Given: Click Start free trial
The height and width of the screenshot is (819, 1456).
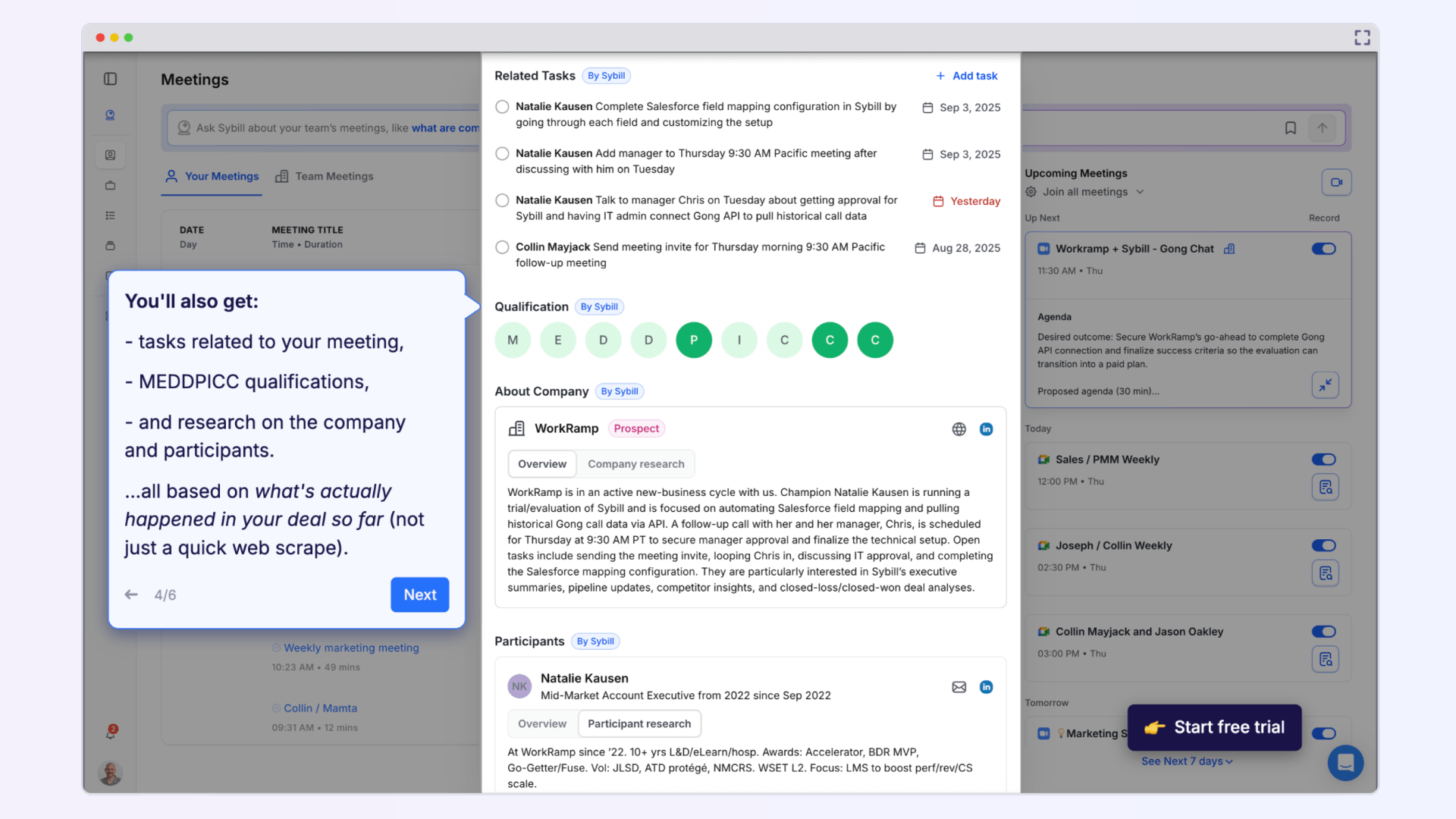Looking at the screenshot, I should (1214, 727).
